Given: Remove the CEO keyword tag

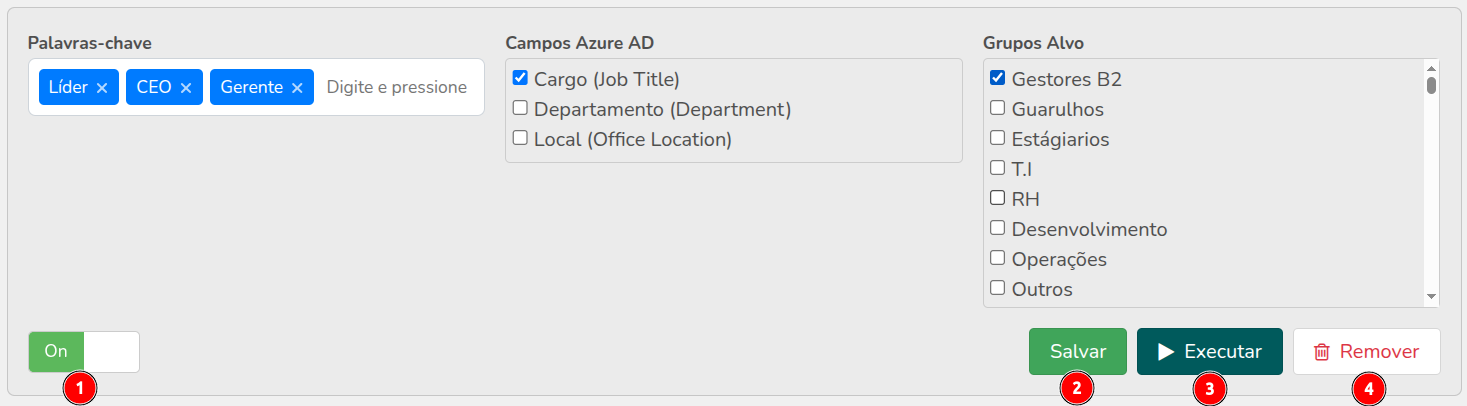Looking at the screenshot, I should [x=186, y=88].
